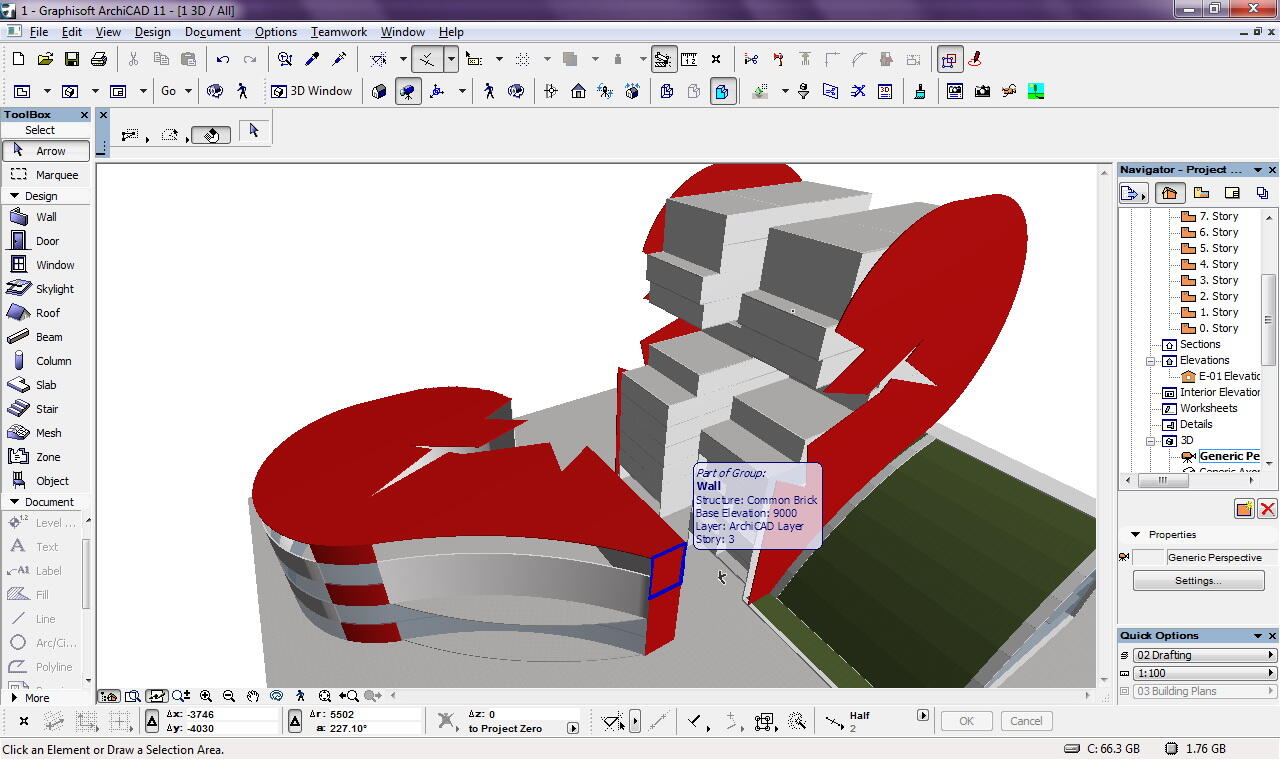
Task: Toggle the Arrow select tool
Action: click(46, 151)
